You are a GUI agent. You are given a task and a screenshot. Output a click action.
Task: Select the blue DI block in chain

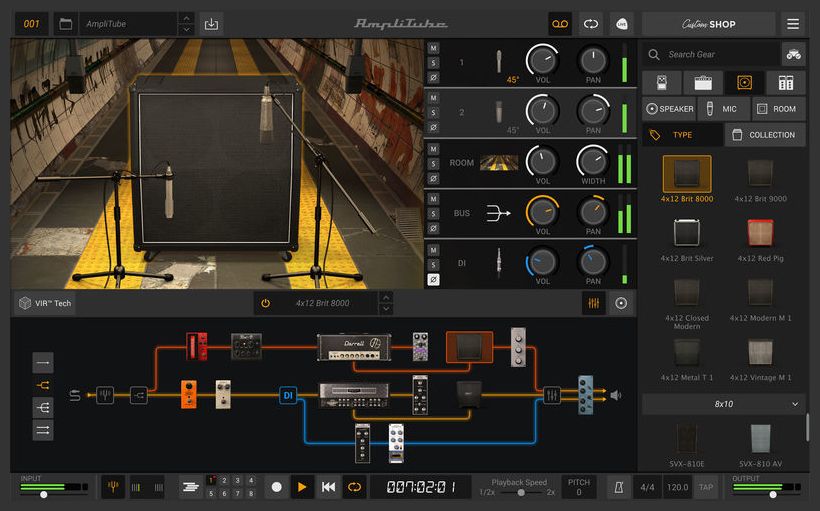pos(288,395)
